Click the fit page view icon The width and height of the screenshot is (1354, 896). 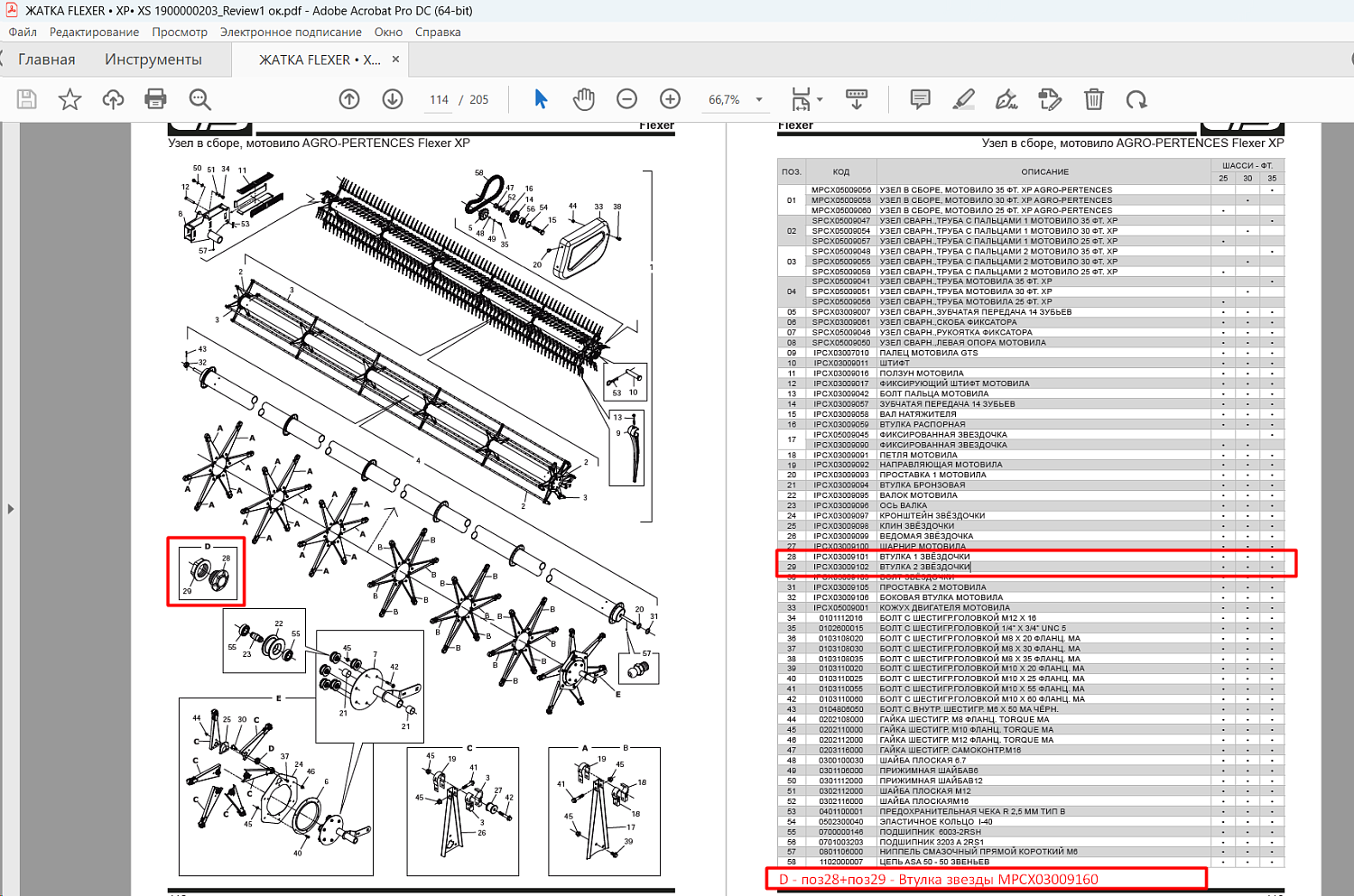801,99
